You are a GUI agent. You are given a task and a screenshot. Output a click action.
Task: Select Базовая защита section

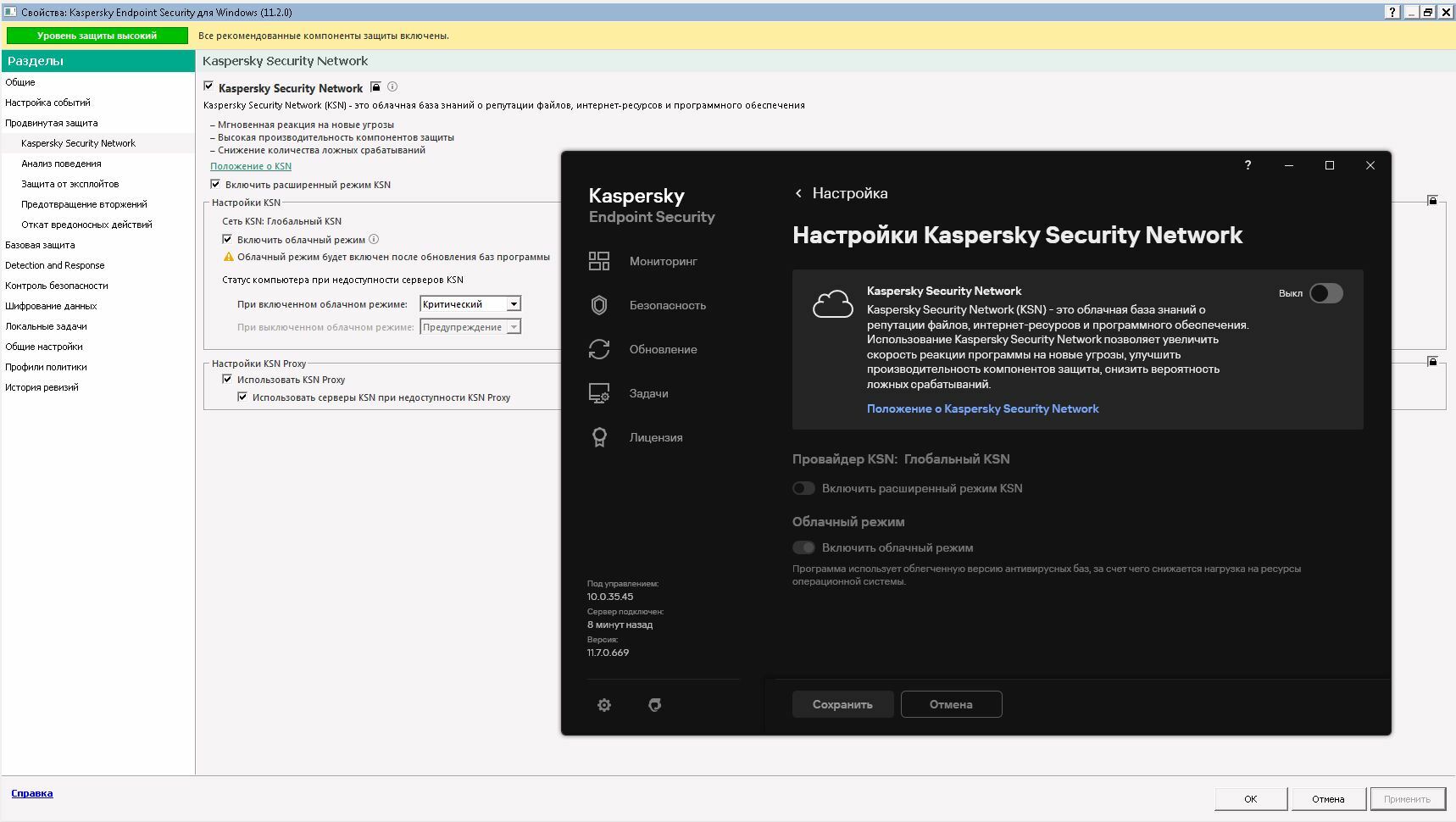40,245
